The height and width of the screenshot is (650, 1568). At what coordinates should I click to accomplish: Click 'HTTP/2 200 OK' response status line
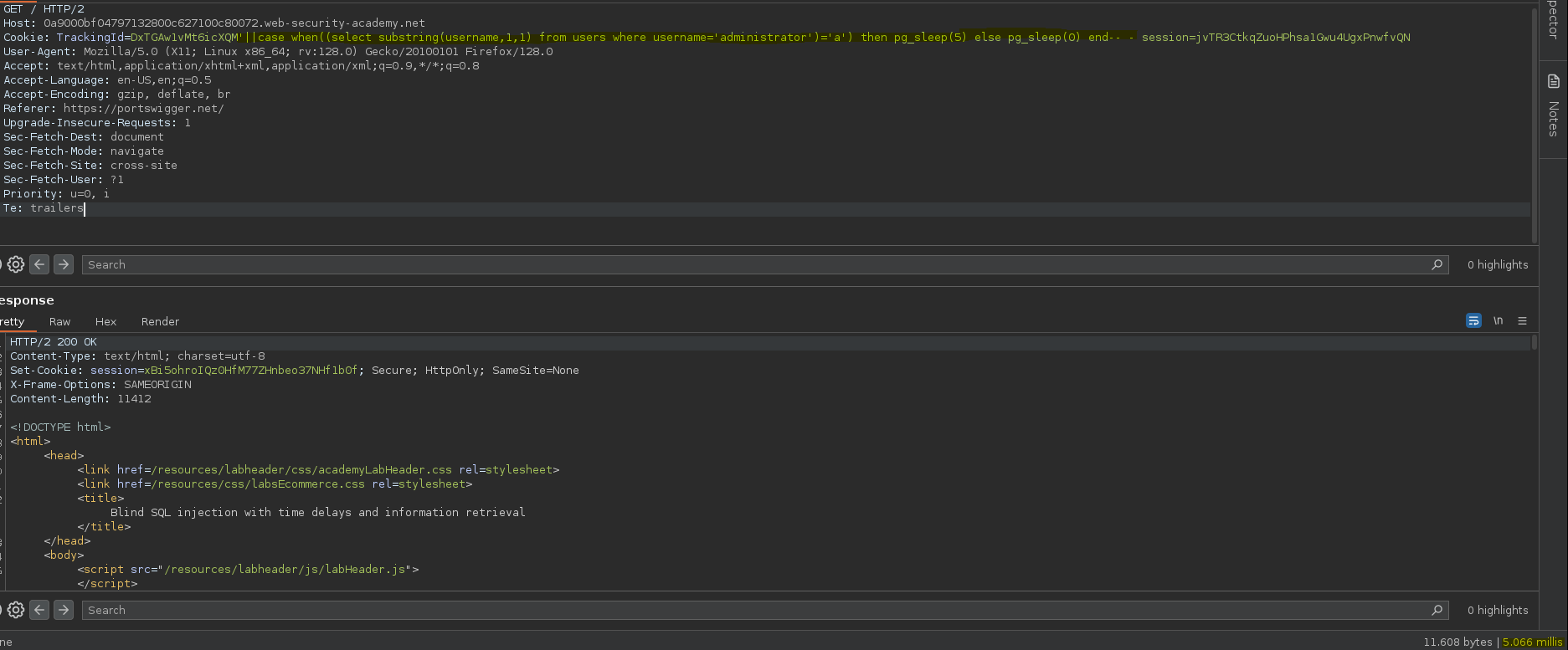pyautogui.click(x=54, y=342)
